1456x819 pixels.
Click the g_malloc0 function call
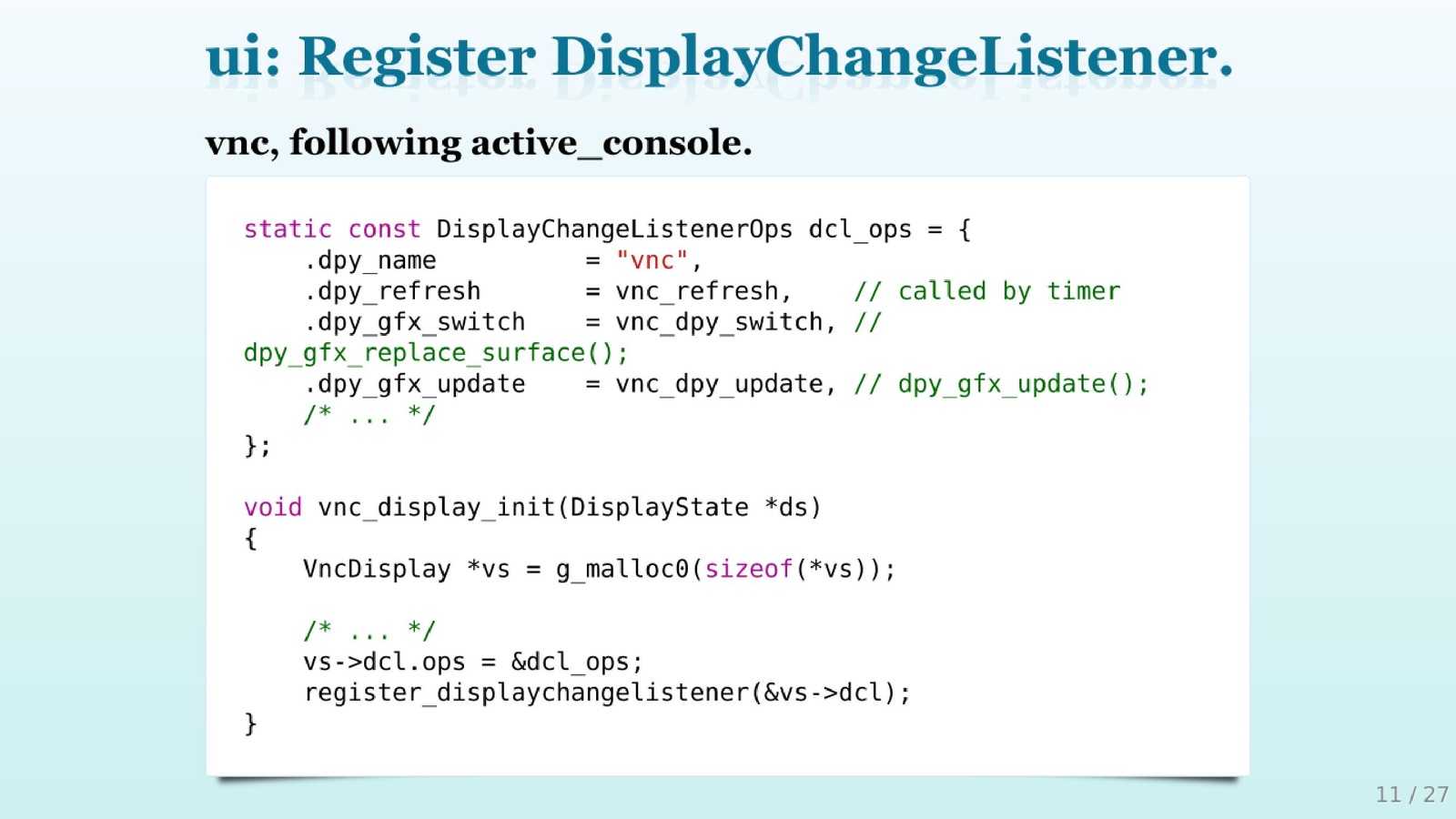click(x=622, y=569)
